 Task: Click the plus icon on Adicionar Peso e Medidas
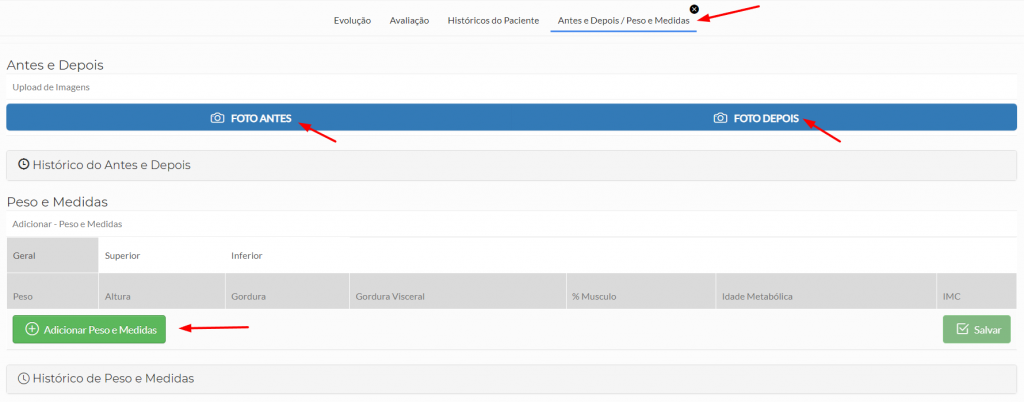[x=32, y=329]
